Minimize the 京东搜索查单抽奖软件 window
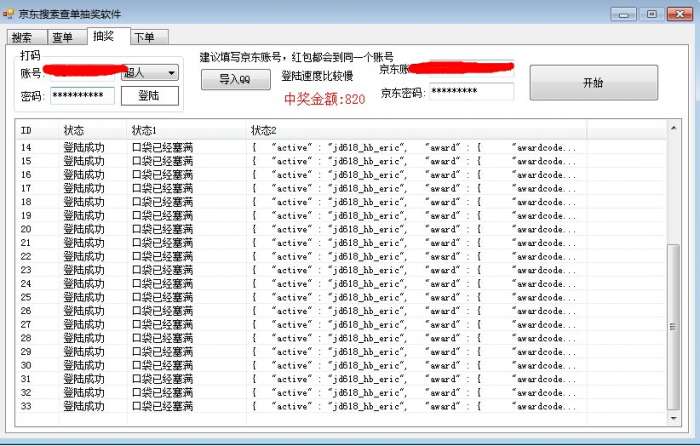The width and height of the screenshot is (700, 446). (x=624, y=14)
